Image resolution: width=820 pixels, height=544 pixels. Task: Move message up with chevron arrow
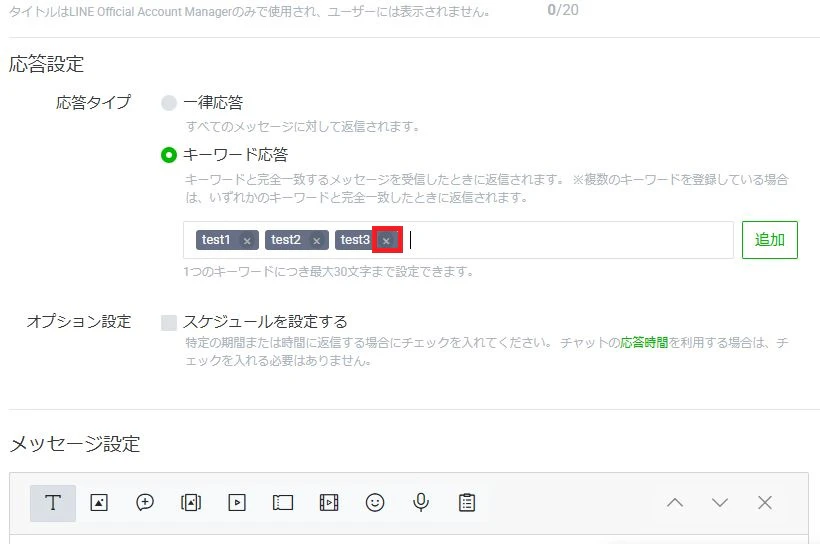pyautogui.click(x=675, y=503)
